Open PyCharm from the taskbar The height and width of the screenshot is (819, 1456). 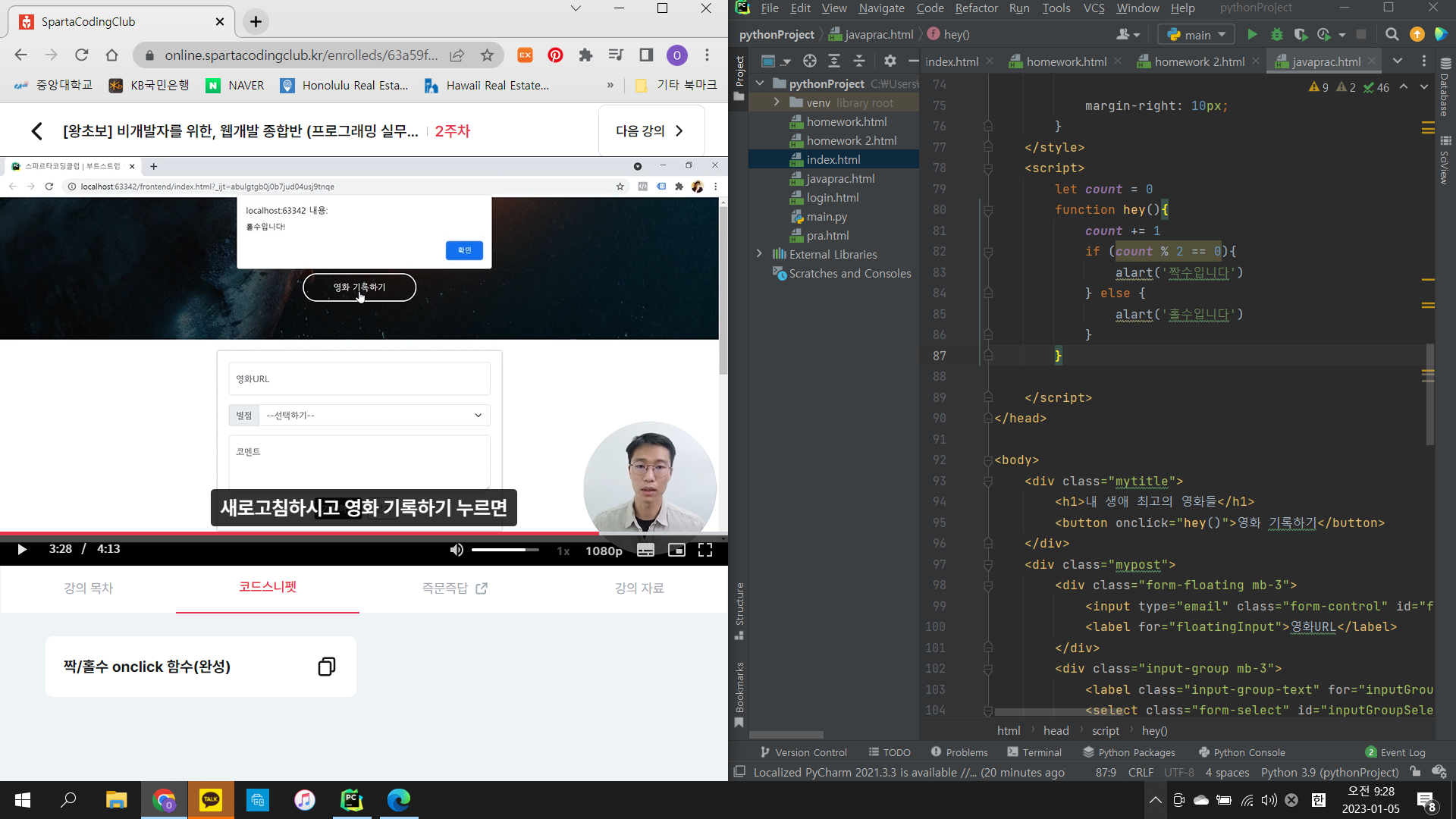point(352,800)
